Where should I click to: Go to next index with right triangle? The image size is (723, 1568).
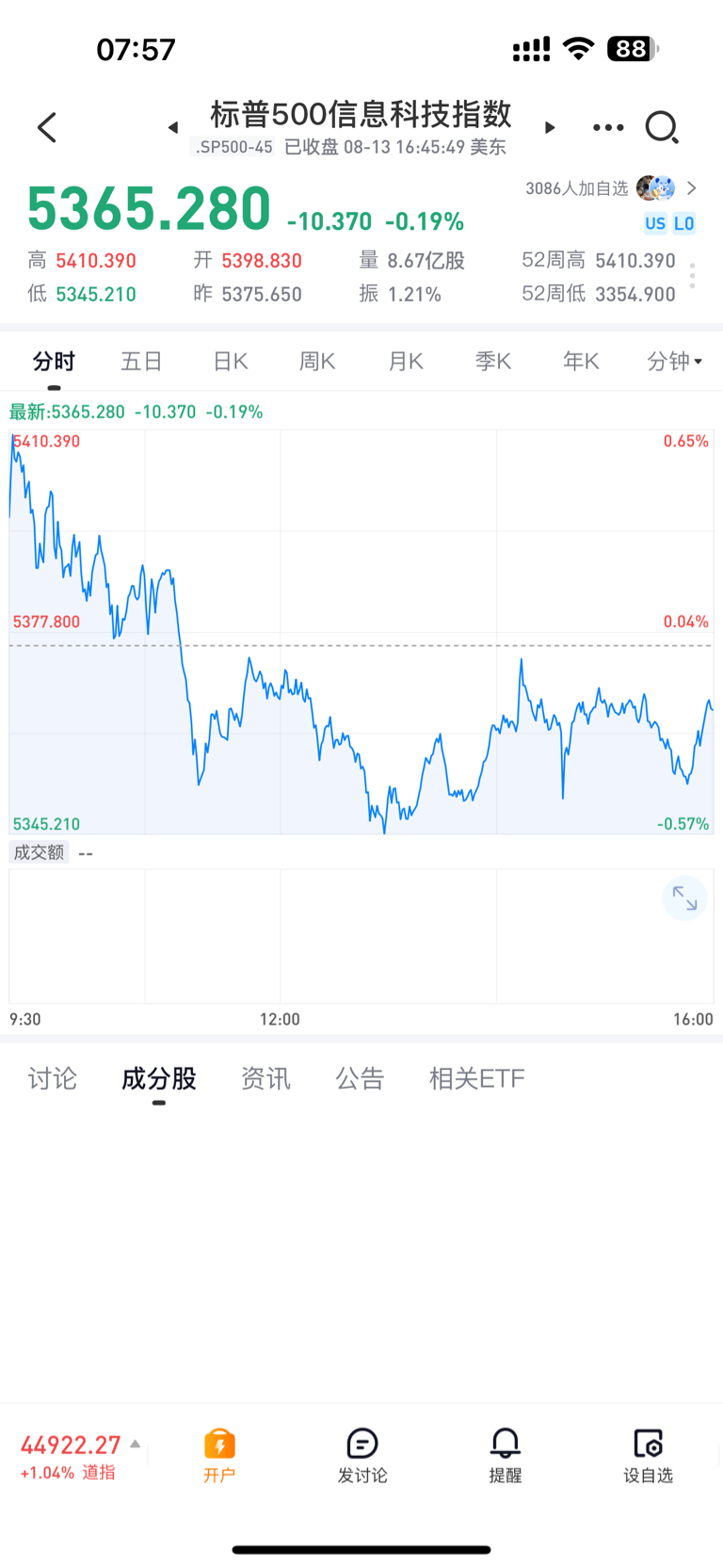[x=550, y=127]
